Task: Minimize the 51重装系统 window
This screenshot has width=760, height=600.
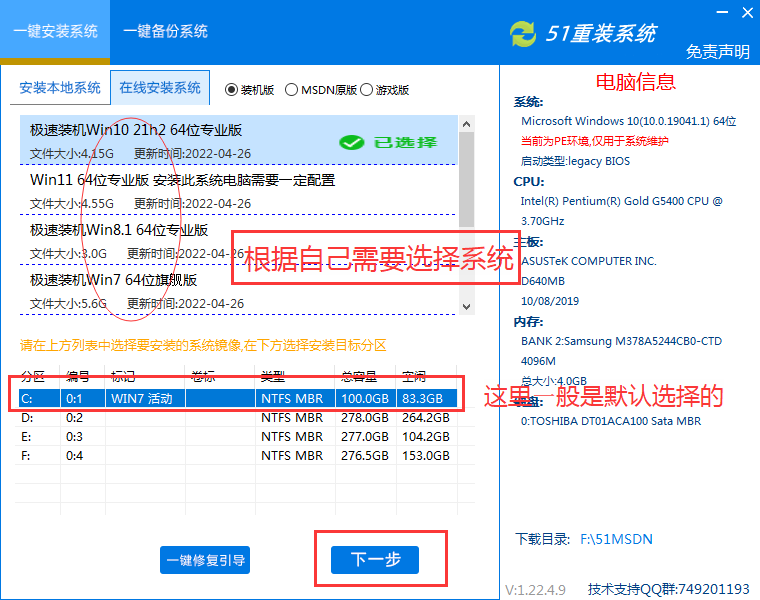Action: (x=722, y=12)
